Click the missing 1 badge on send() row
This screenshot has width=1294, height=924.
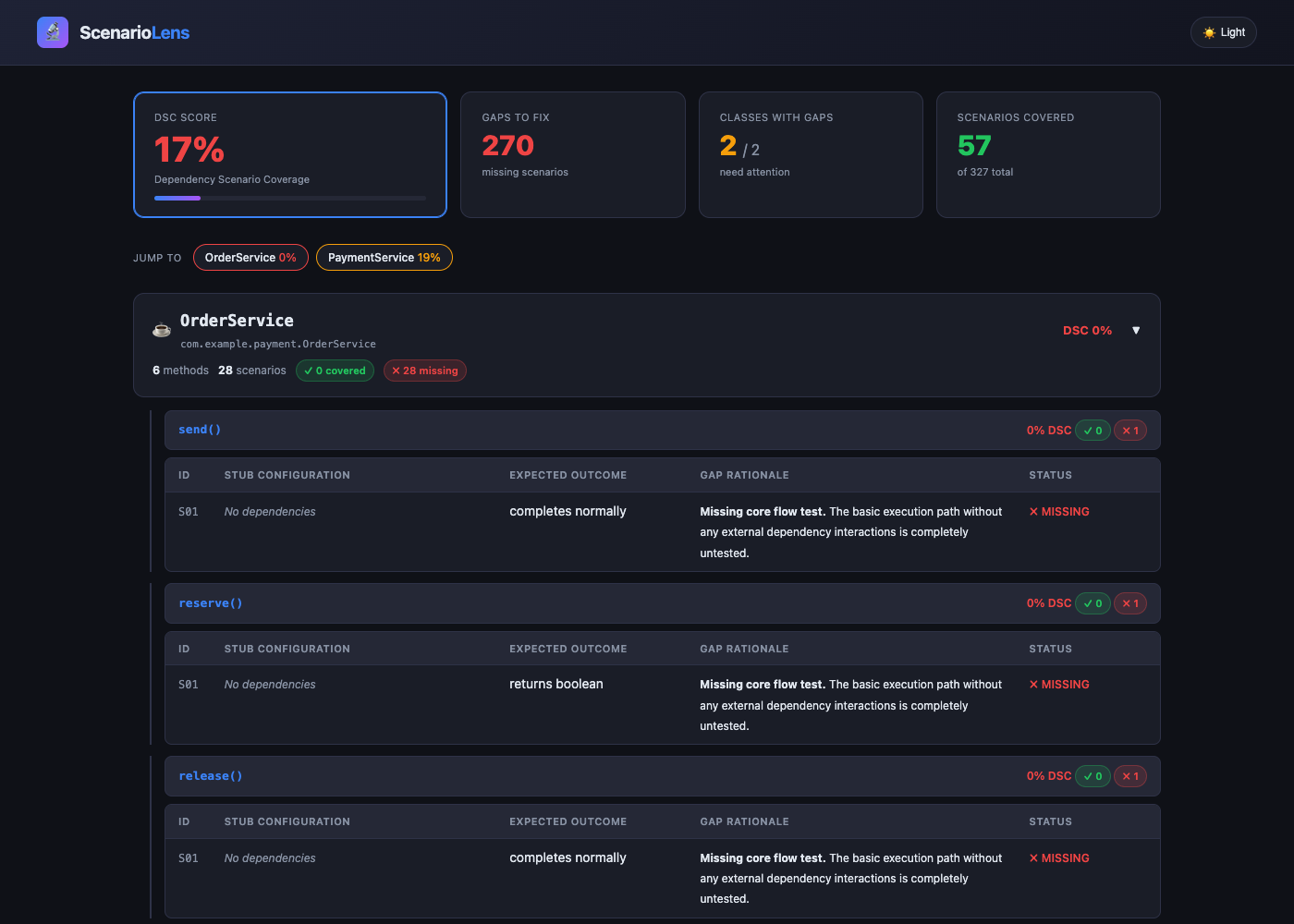click(x=1130, y=431)
